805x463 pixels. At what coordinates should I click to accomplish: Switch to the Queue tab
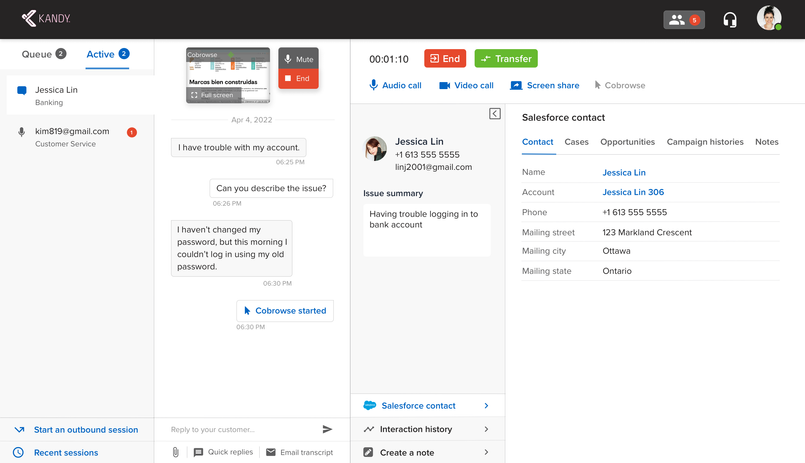pyautogui.click(x=44, y=54)
